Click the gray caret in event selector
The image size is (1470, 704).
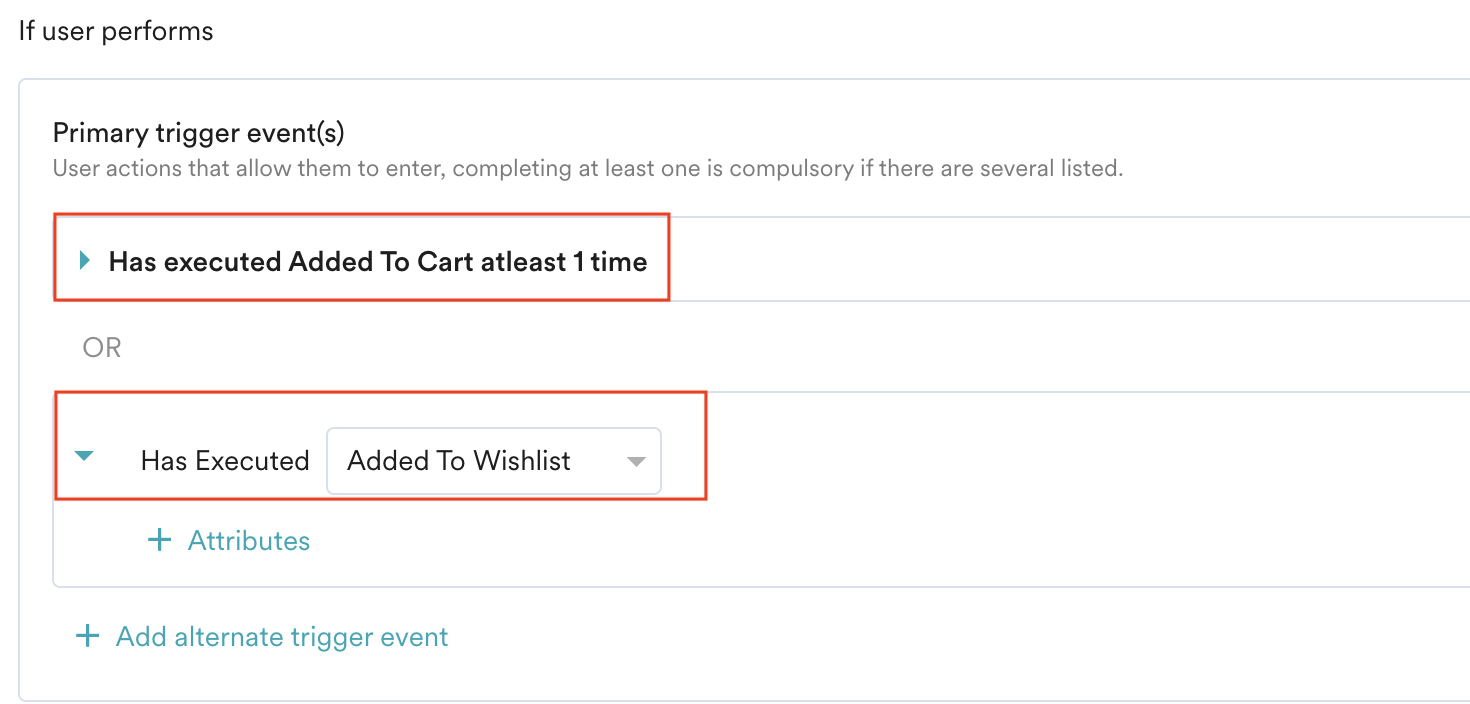click(x=636, y=461)
